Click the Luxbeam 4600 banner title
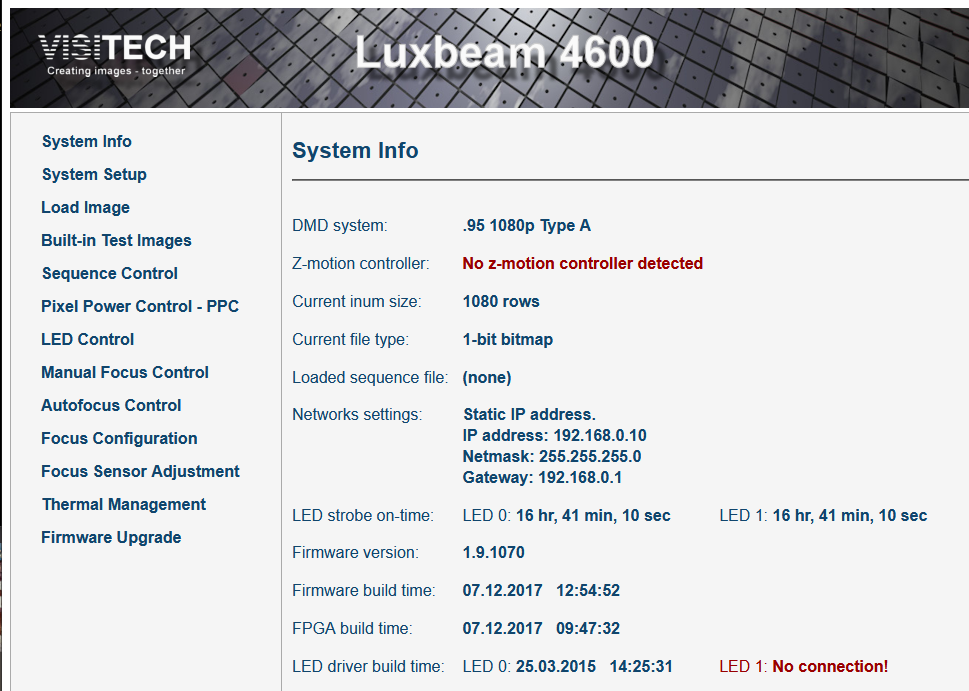 click(x=504, y=52)
